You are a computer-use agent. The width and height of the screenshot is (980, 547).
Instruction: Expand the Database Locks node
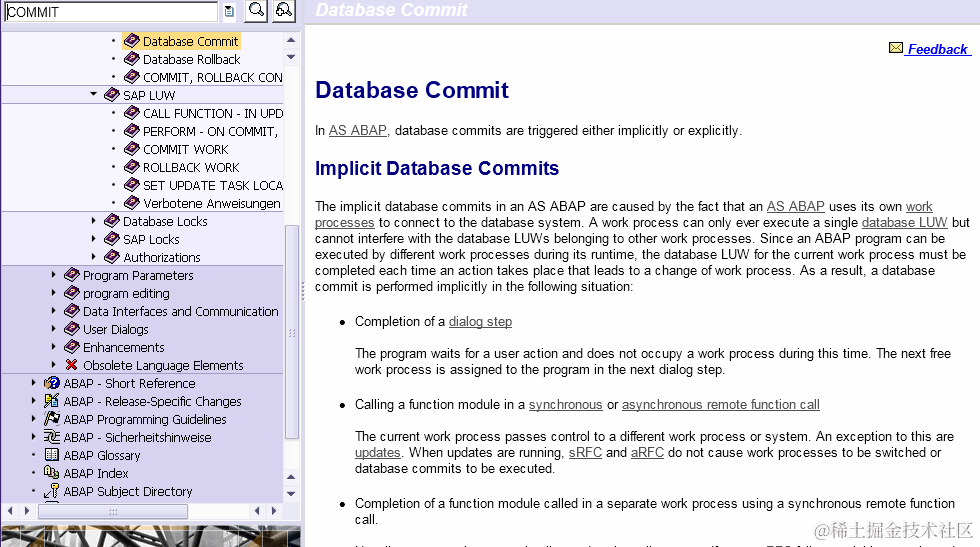[x=93, y=221]
